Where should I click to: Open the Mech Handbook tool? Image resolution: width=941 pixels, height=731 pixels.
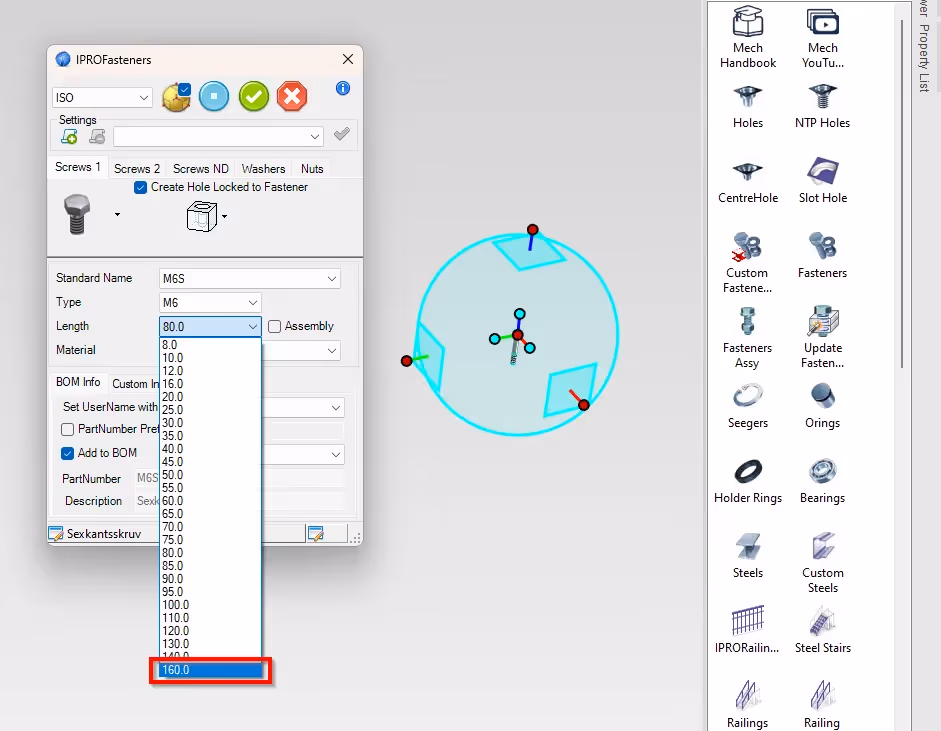pos(748,37)
